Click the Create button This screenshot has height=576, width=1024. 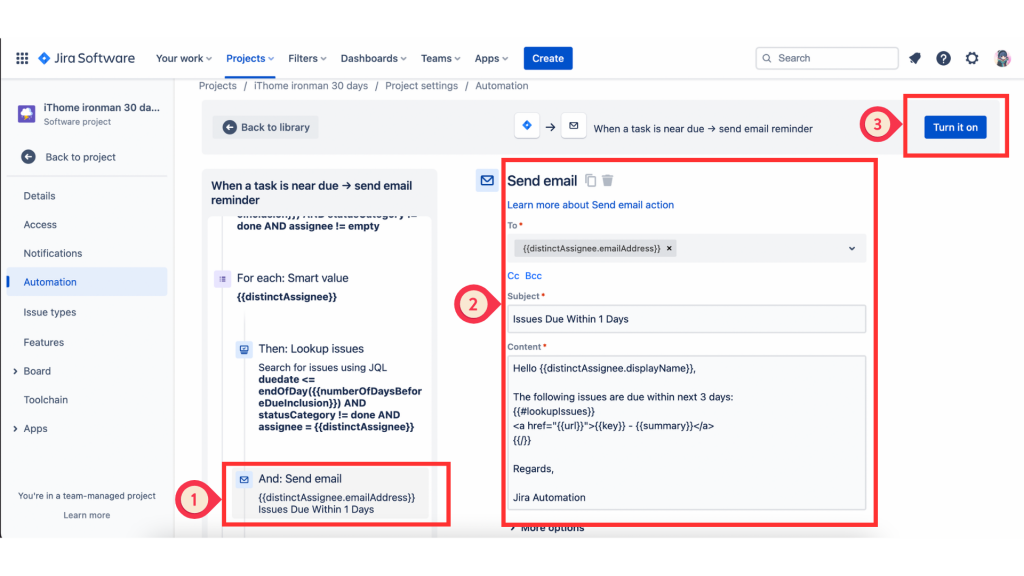[x=548, y=58]
